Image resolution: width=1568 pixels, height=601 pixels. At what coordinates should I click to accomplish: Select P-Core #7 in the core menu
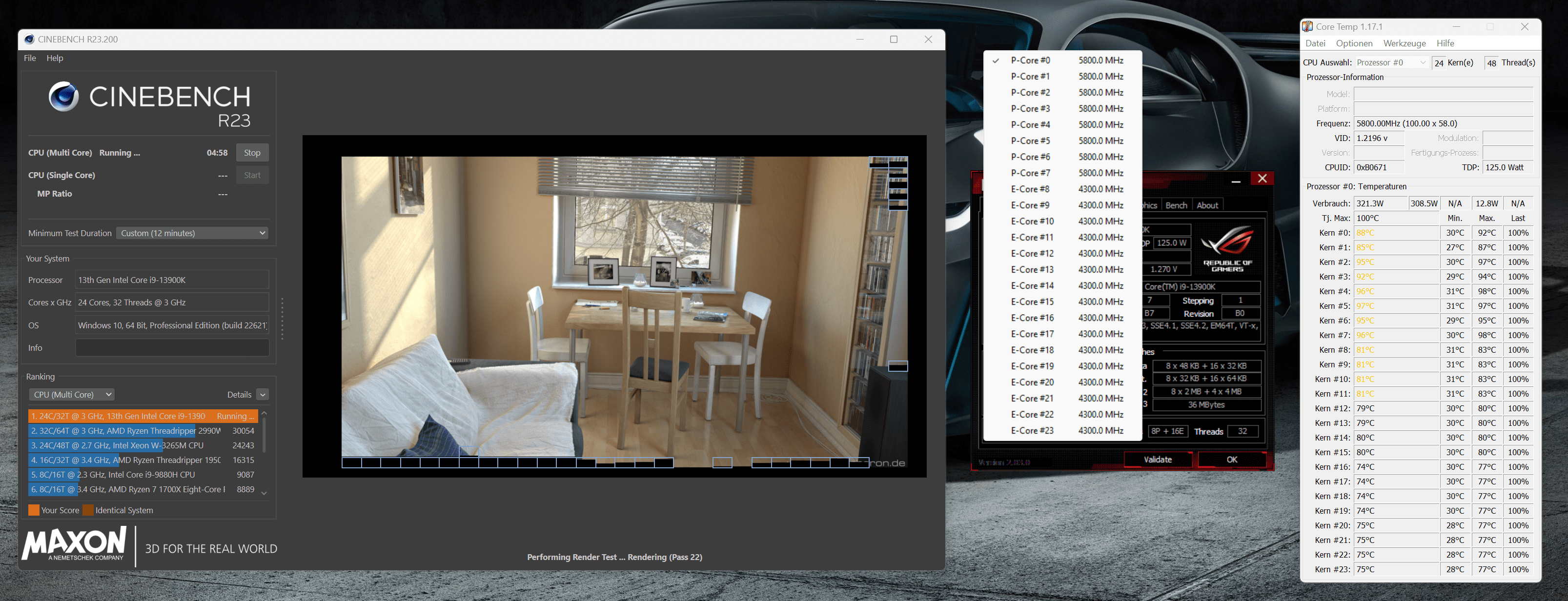point(1062,173)
